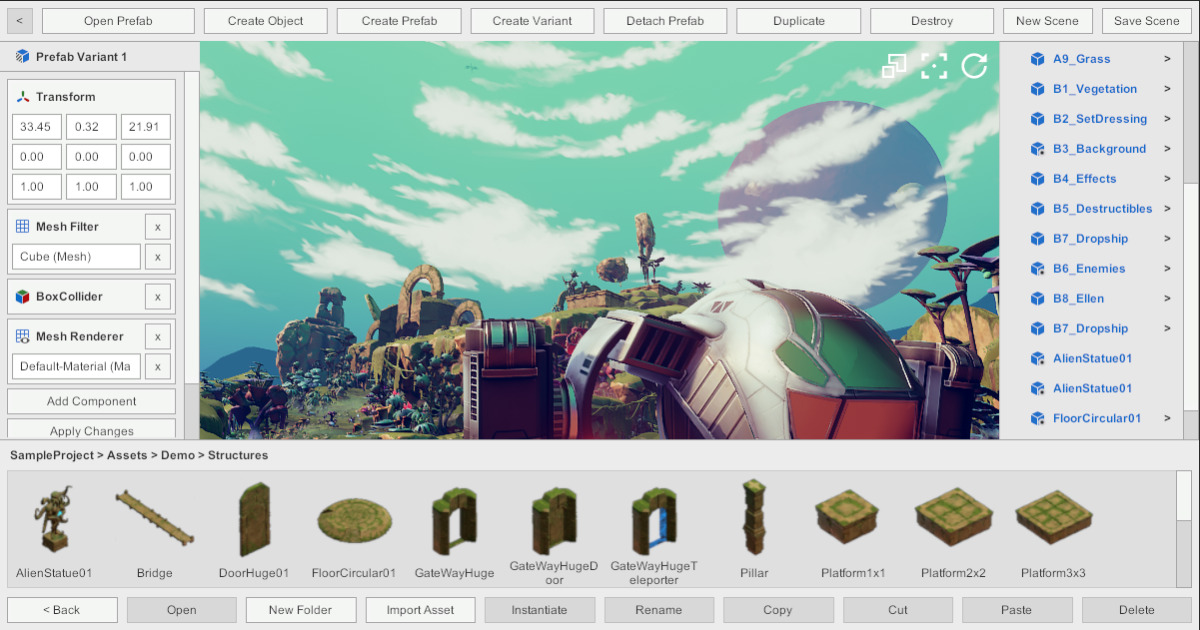Click the overlapping windows icon in the viewport
The height and width of the screenshot is (630, 1200).
tap(894, 66)
